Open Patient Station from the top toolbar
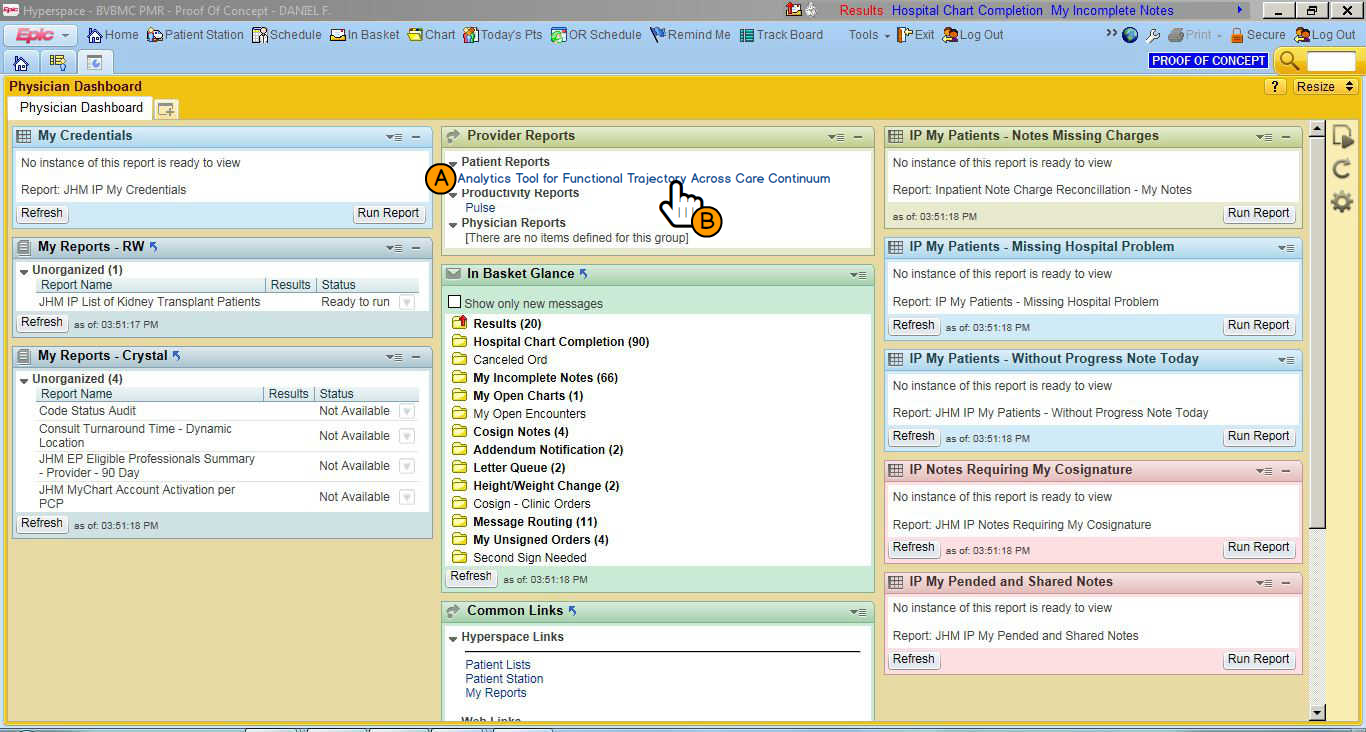1366x732 pixels. pos(195,35)
